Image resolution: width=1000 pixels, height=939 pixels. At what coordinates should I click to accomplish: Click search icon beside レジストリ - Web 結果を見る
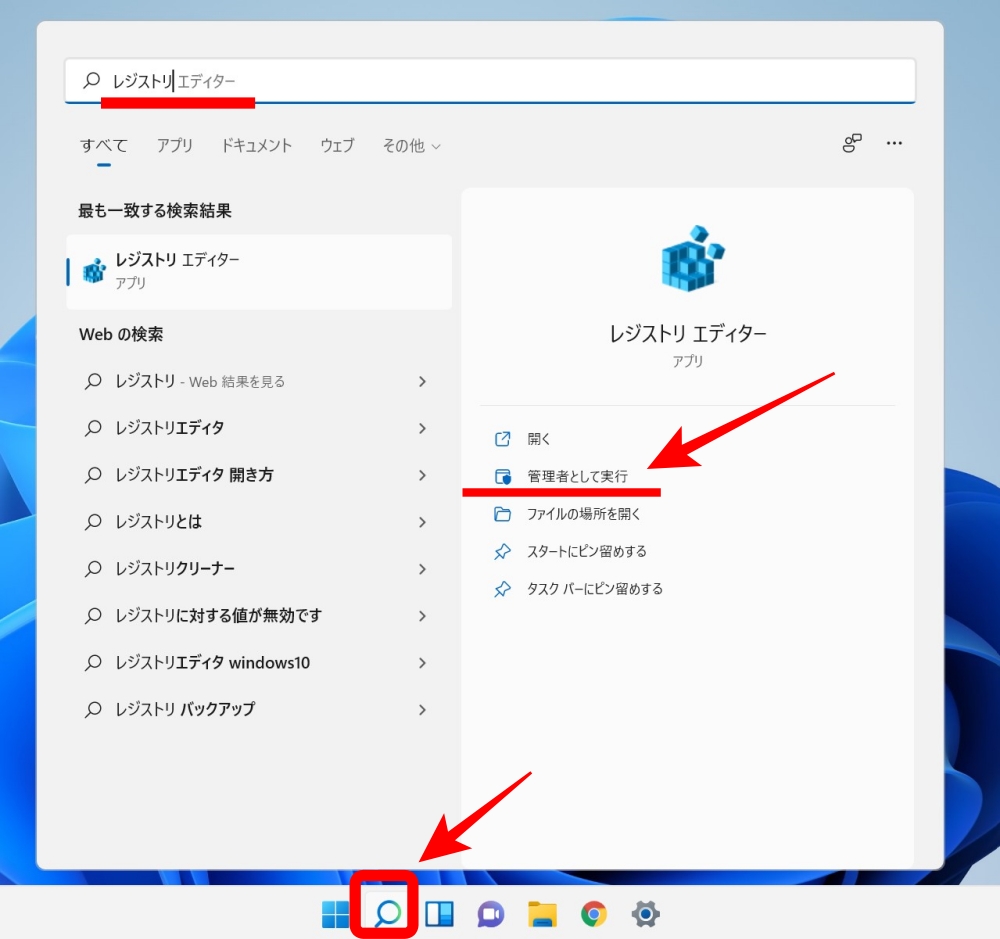tap(93, 381)
